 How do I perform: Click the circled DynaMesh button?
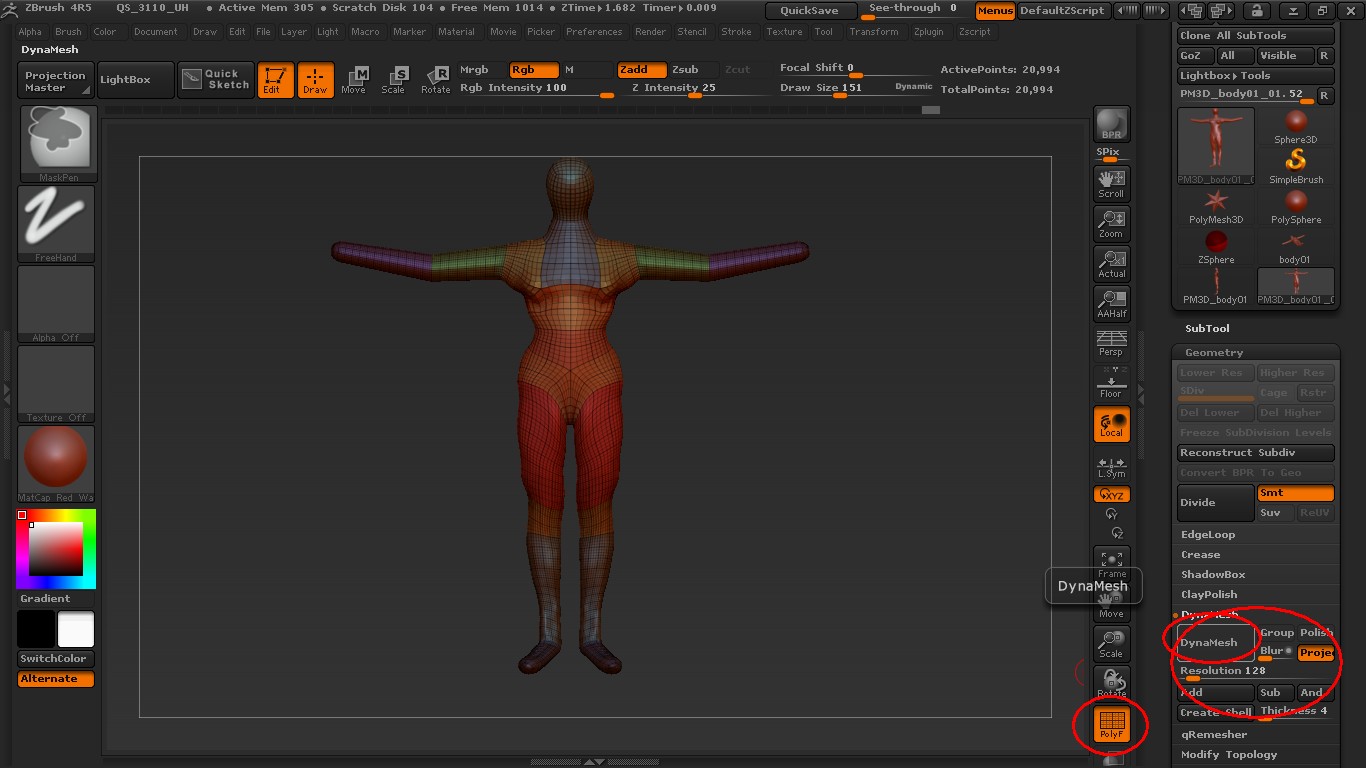1213,643
